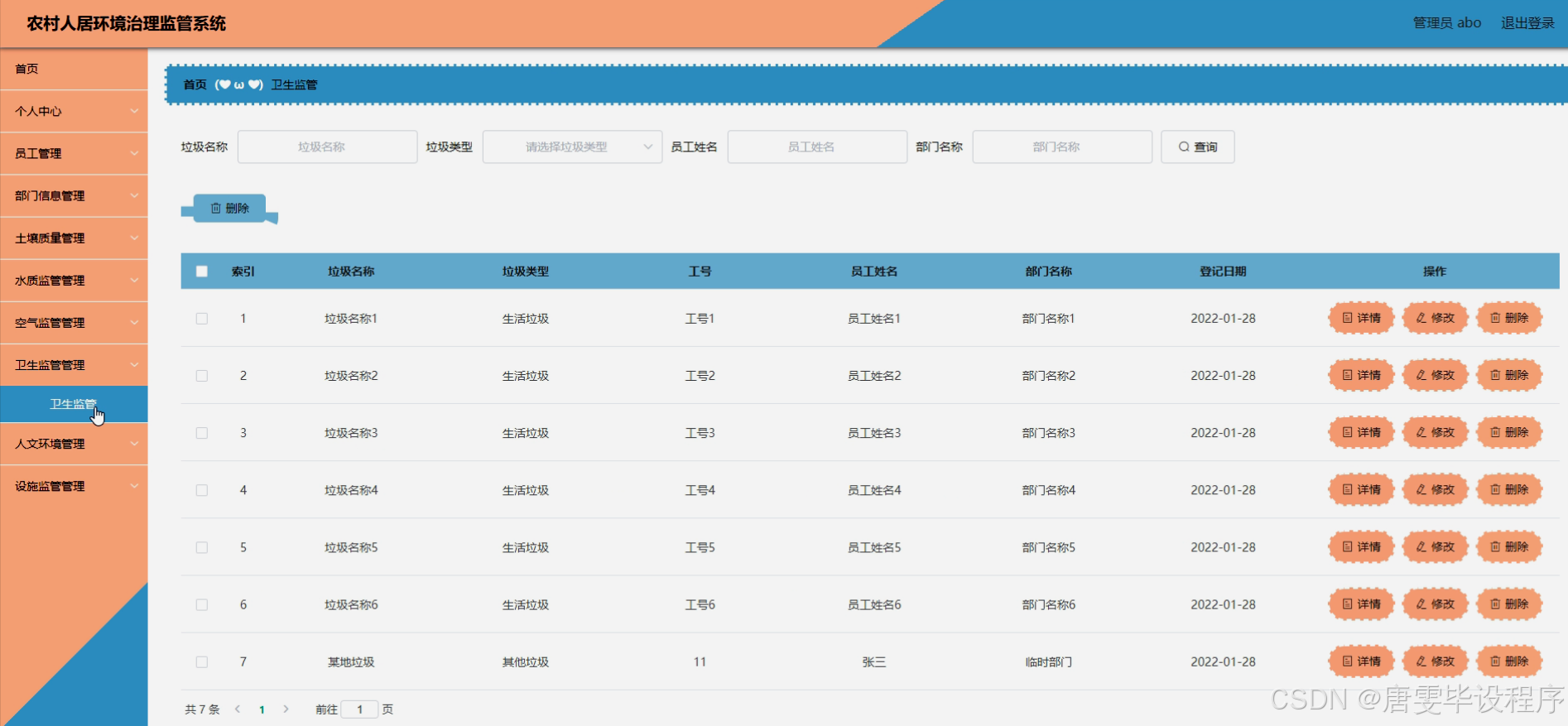
Task: Expand the 个人中心 menu
Action: tap(74, 111)
